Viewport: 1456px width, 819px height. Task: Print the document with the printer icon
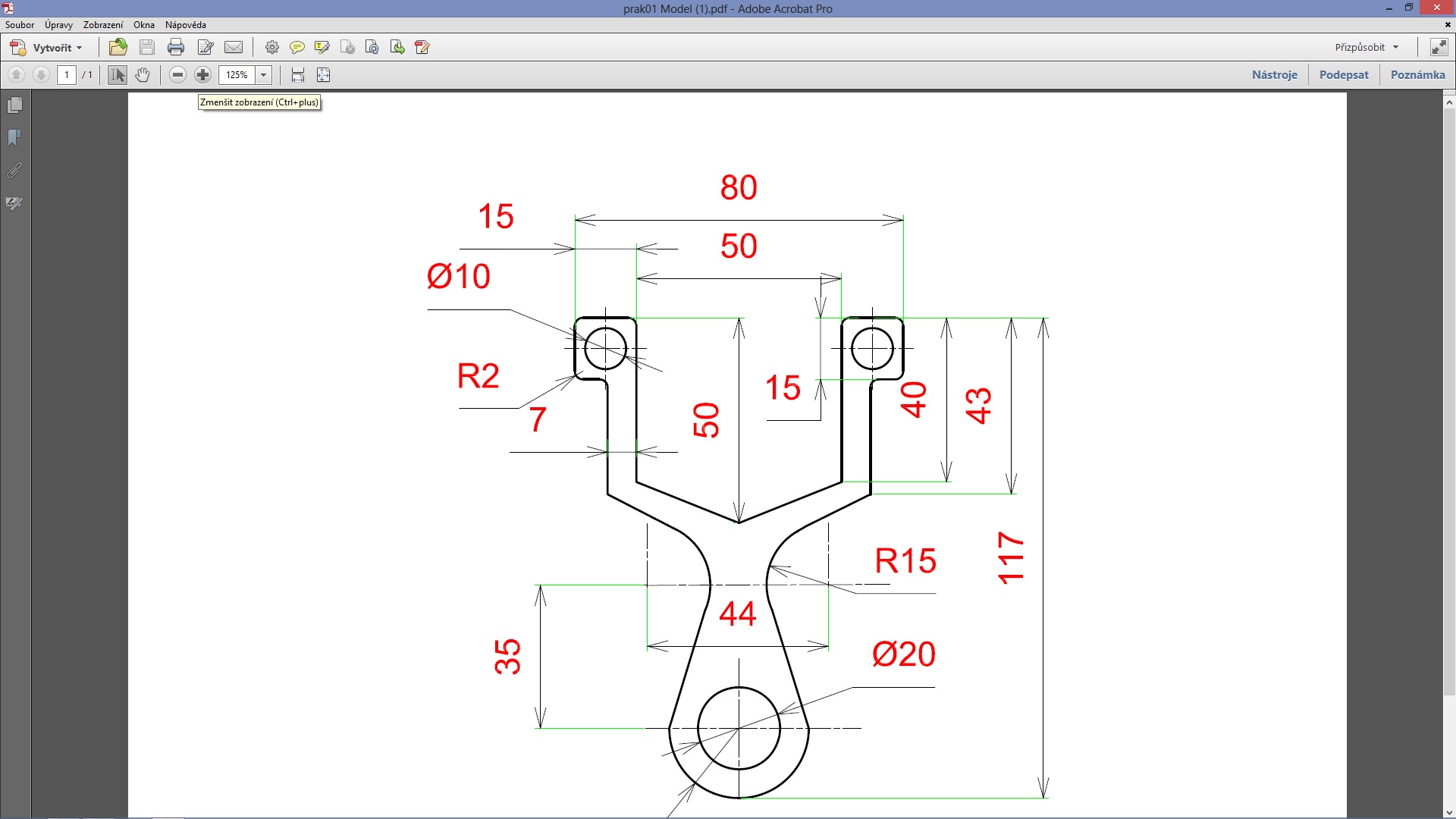176,47
